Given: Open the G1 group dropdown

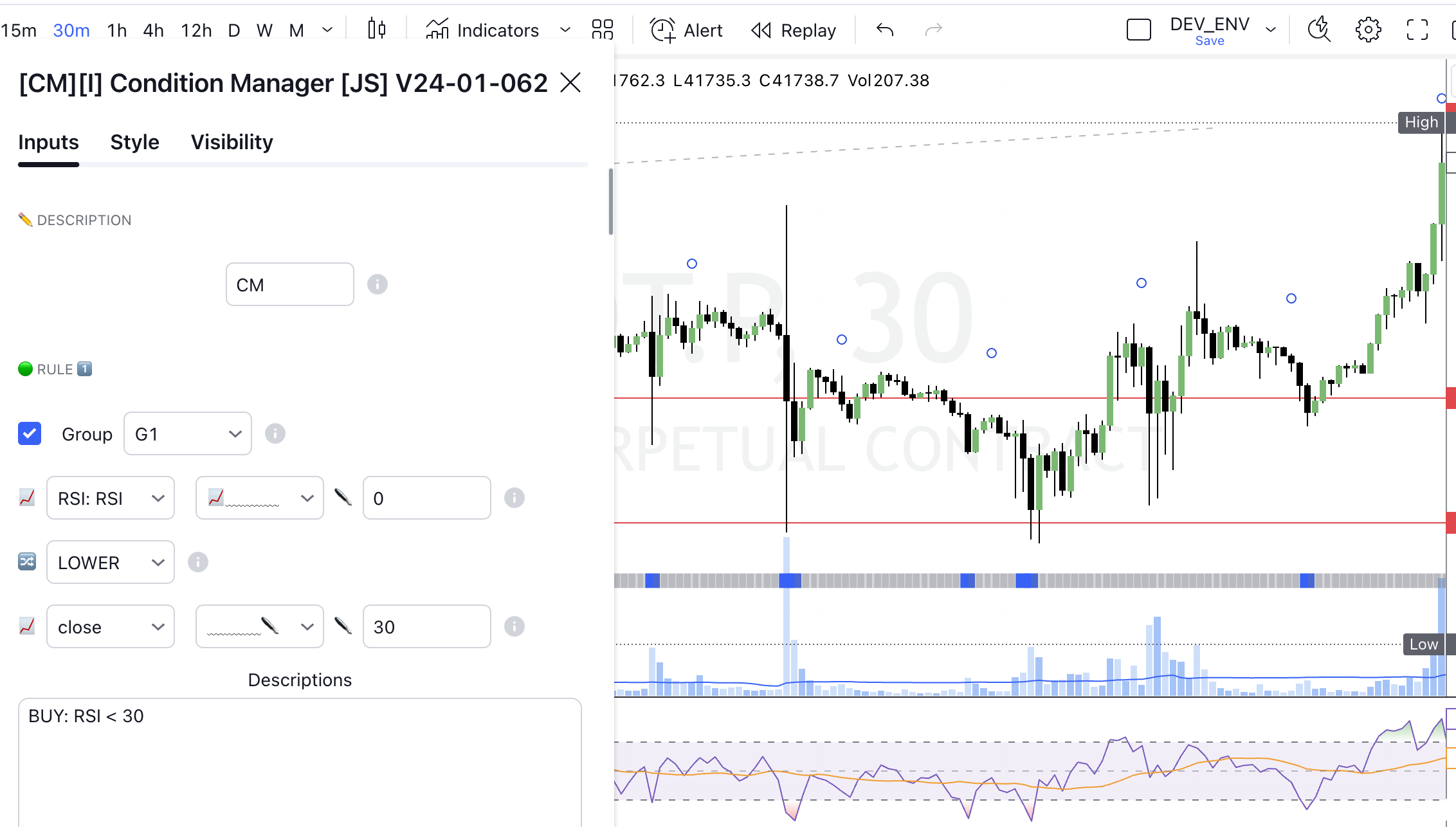Looking at the screenshot, I should pyautogui.click(x=187, y=433).
